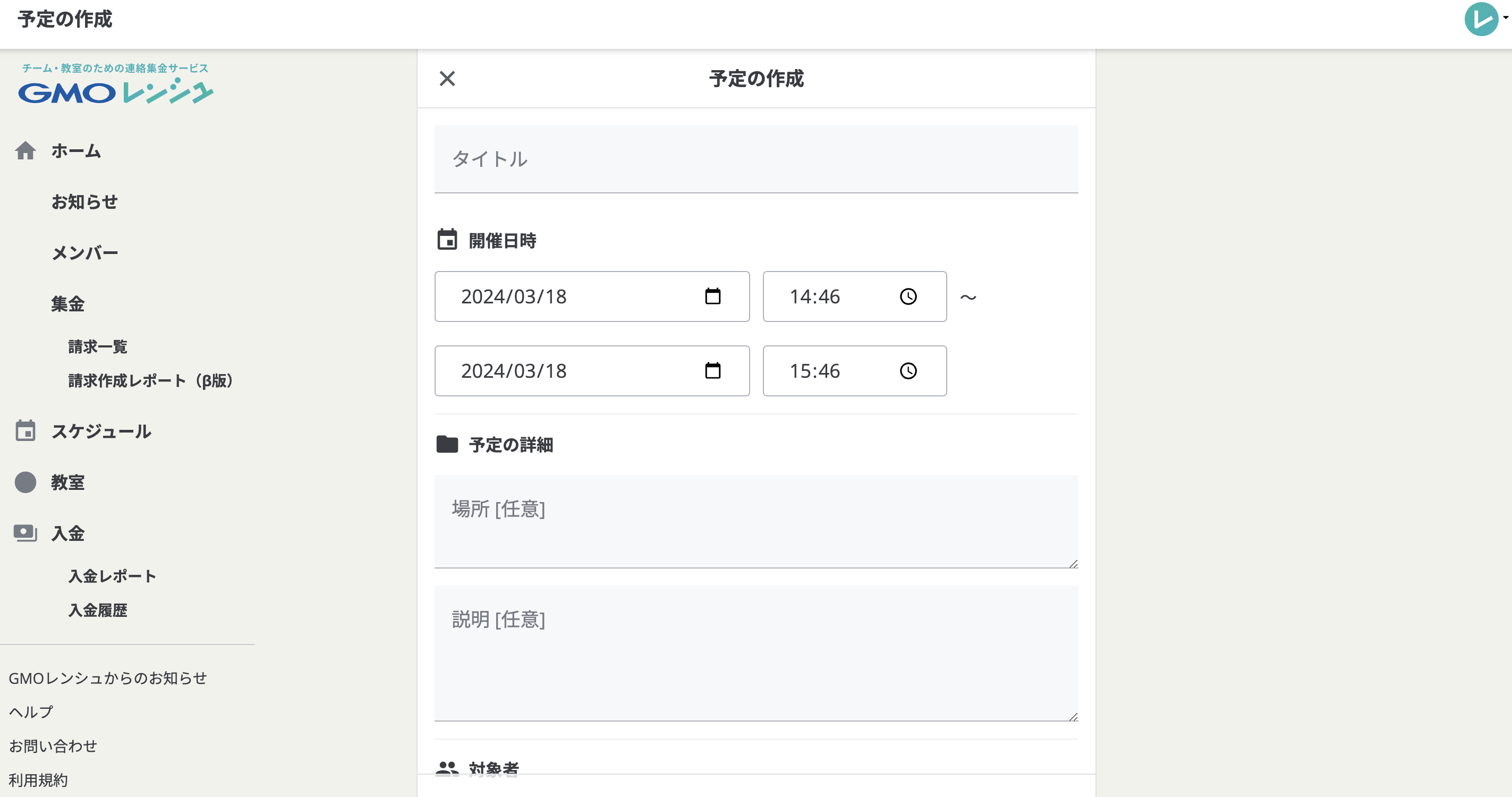
Task: Click the 入金 payment icon in sidebar
Action: click(x=26, y=533)
